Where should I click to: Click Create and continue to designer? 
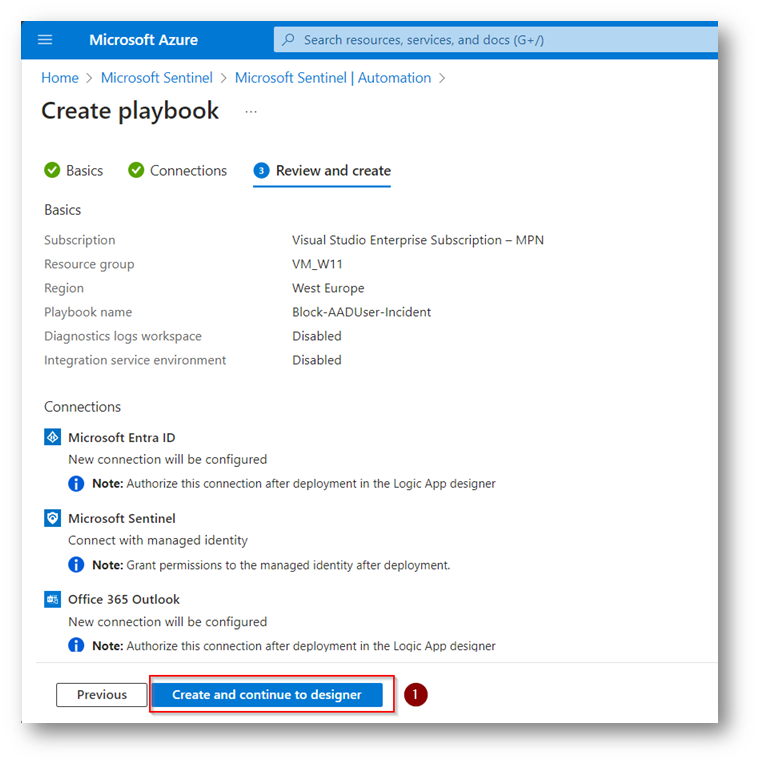(267, 694)
